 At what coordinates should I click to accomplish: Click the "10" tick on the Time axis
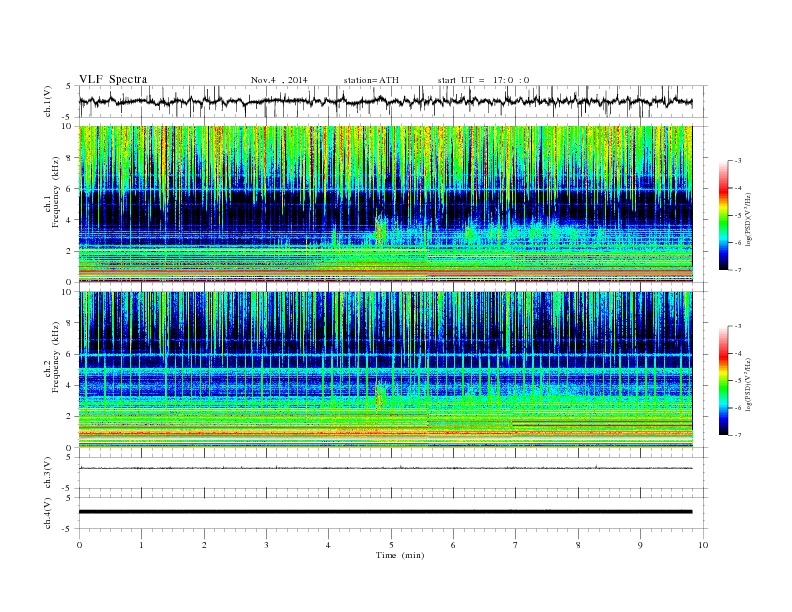click(x=703, y=545)
